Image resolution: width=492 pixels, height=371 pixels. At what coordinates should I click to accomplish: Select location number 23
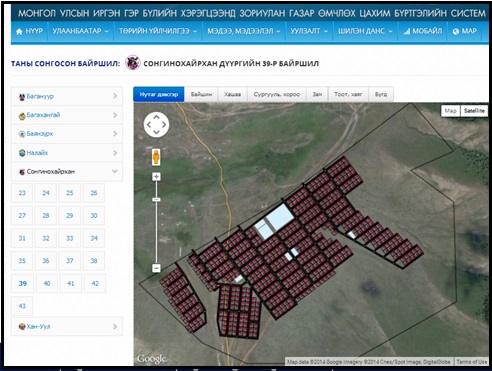tap(22, 193)
